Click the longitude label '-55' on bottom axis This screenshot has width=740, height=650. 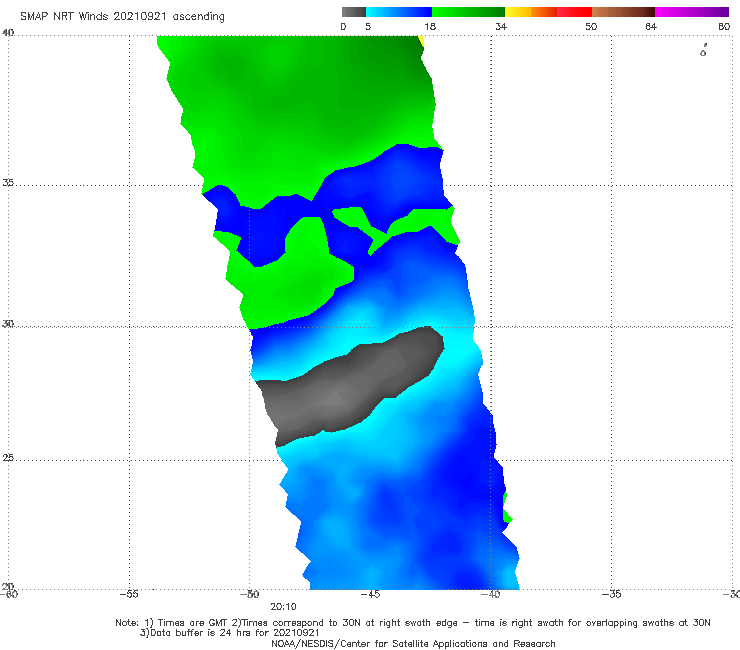click(129, 594)
